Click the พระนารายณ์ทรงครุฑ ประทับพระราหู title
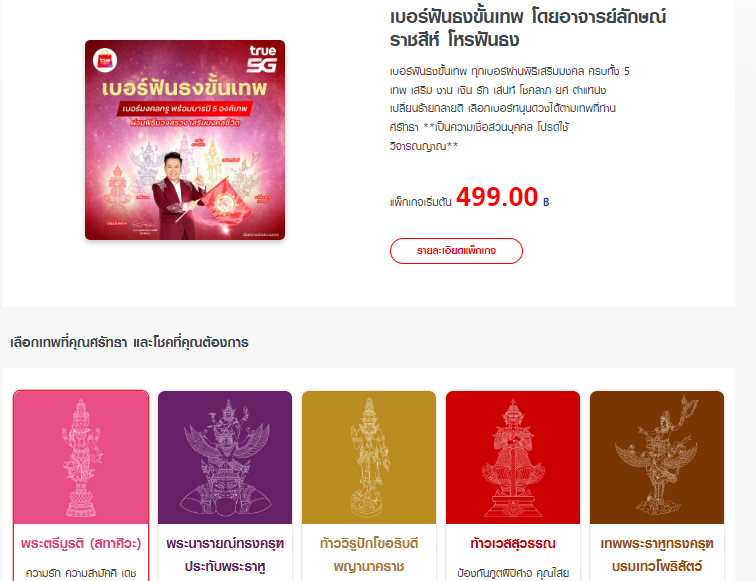This screenshot has width=756, height=581. (225, 554)
